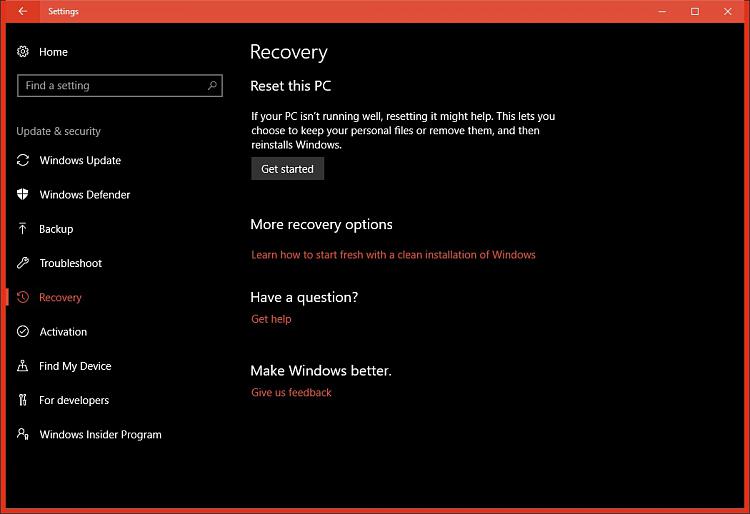Click the Activation checkmark circle icon
Image resolution: width=750 pixels, height=514 pixels.
click(22, 331)
